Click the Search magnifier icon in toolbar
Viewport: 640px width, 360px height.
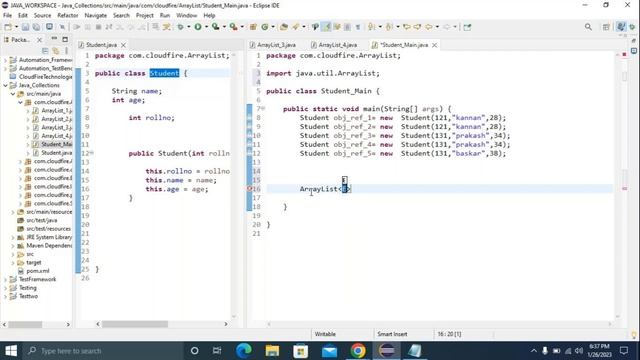tap(588, 27)
